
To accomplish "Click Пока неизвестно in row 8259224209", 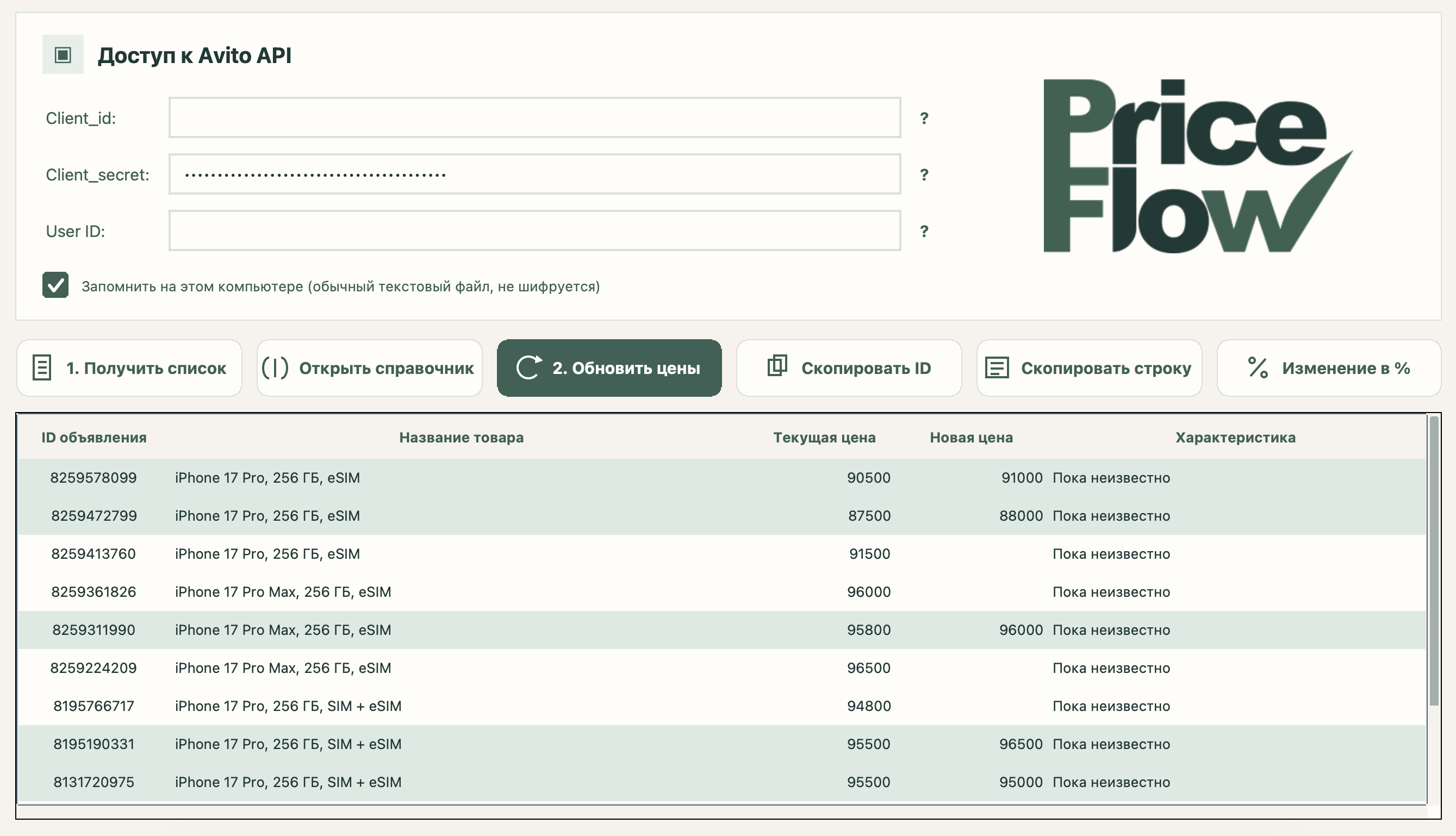I will (x=1111, y=667).
